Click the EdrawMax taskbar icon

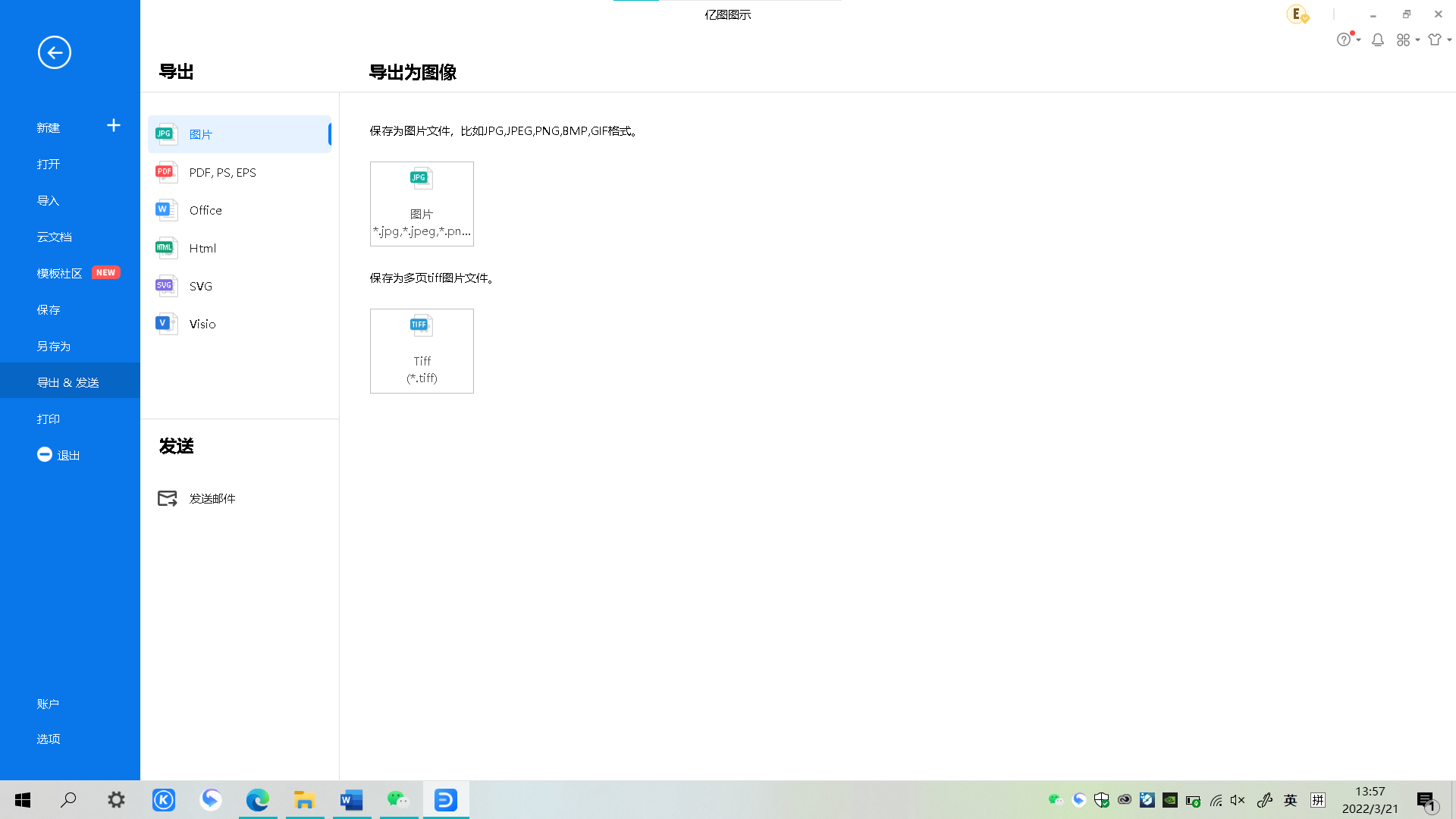tap(446, 799)
